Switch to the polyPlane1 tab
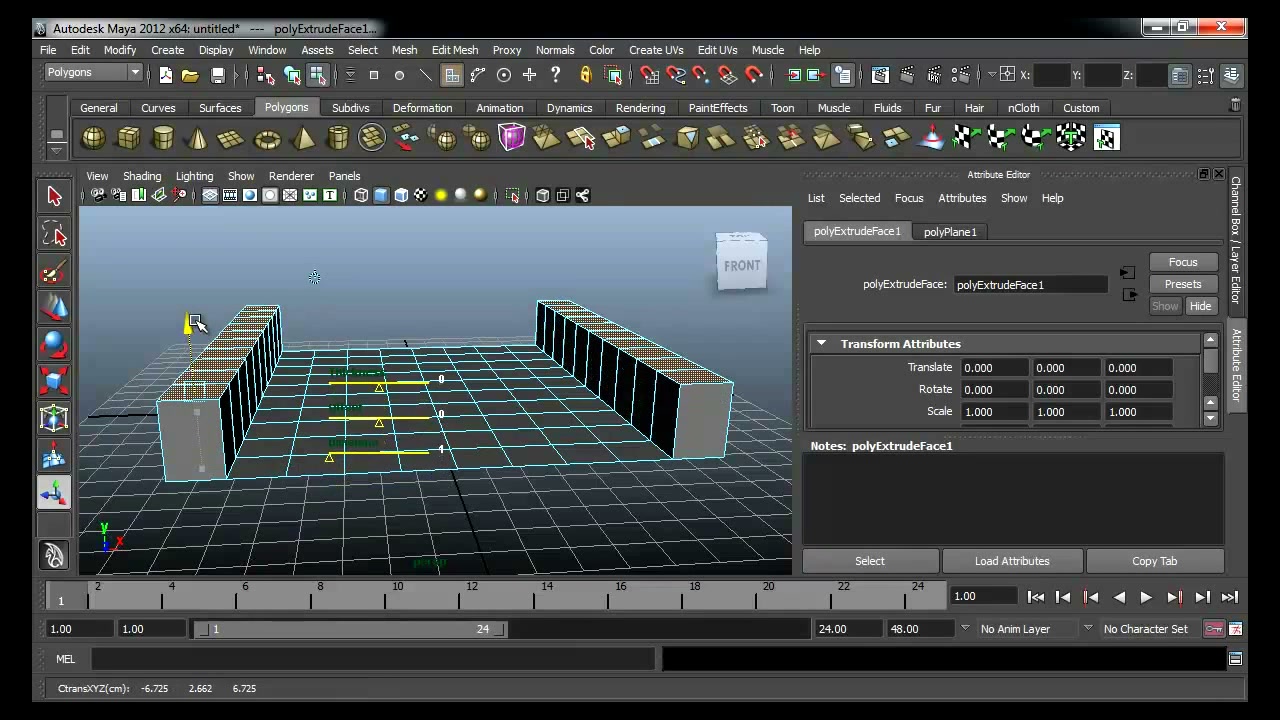 pos(950,232)
